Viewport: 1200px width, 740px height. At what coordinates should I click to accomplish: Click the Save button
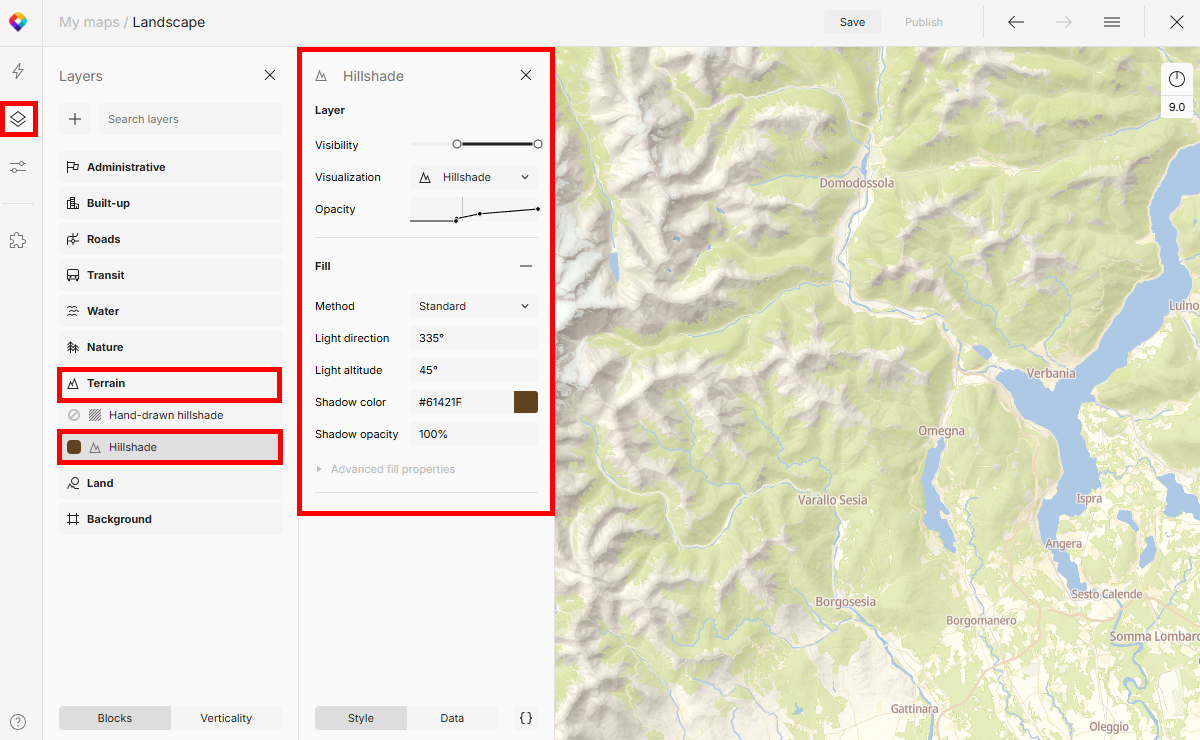[x=852, y=21]
